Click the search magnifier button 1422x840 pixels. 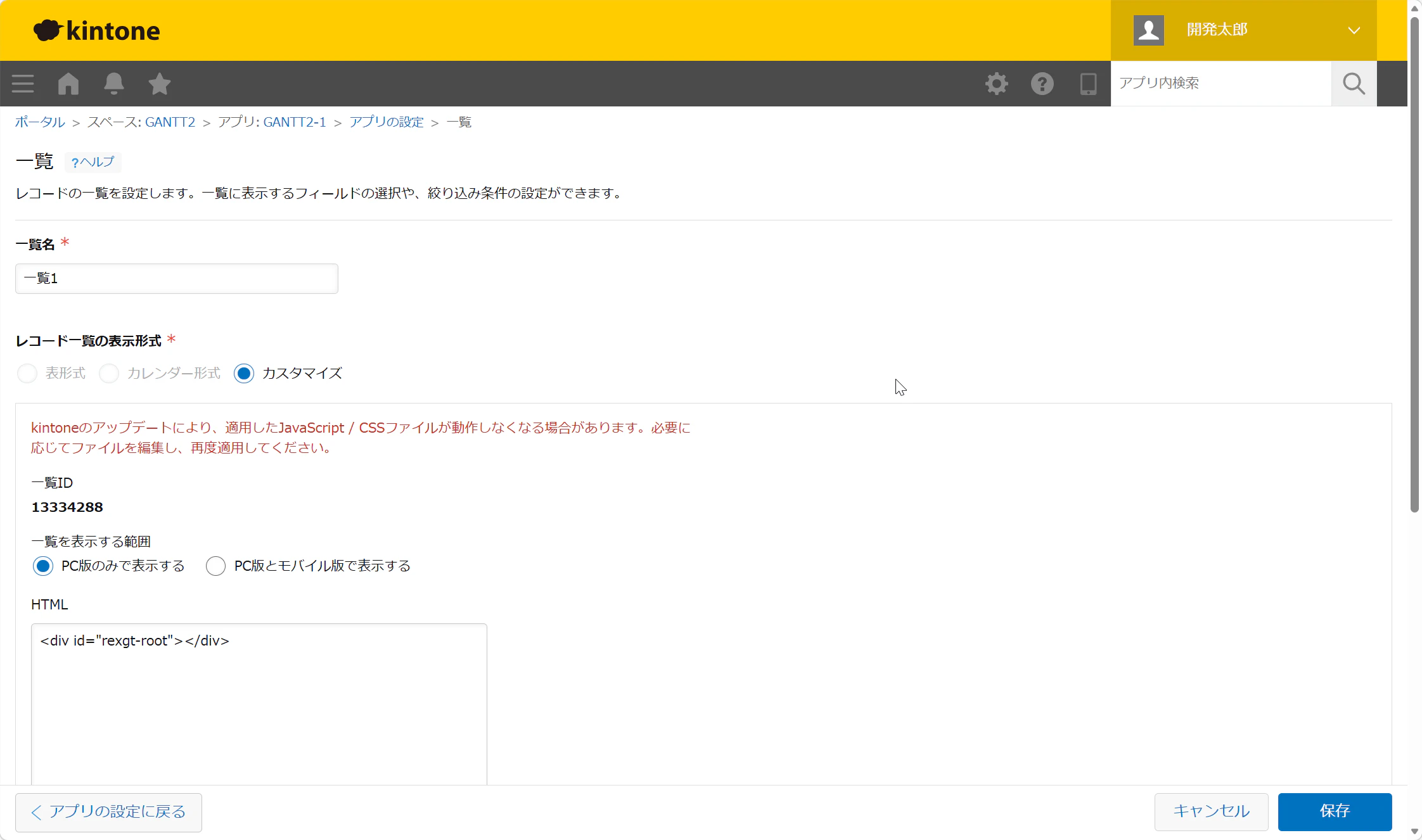pyautogui.click(x=1354, y=84)
